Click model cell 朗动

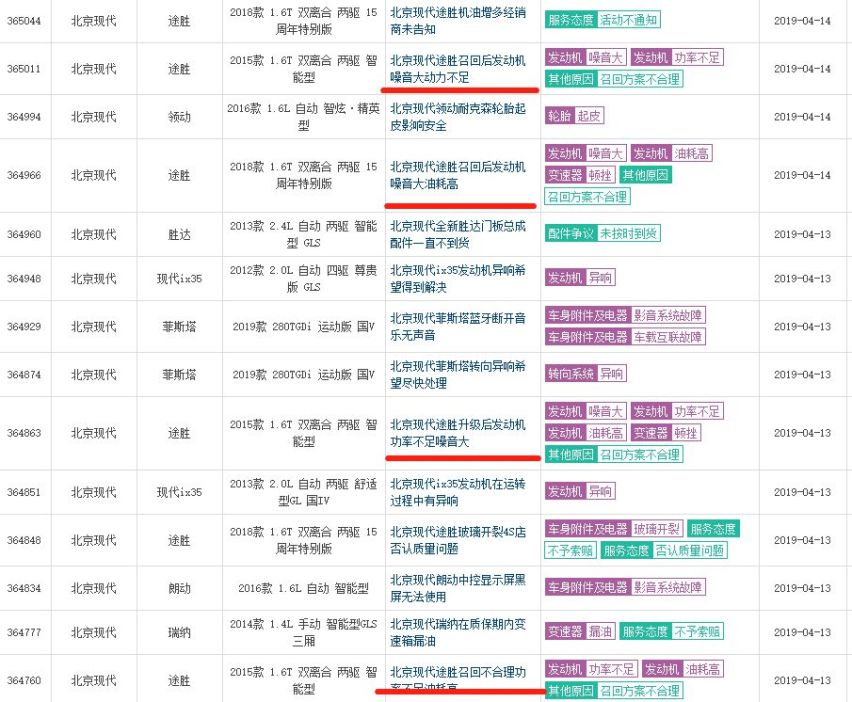coord(179,588)
